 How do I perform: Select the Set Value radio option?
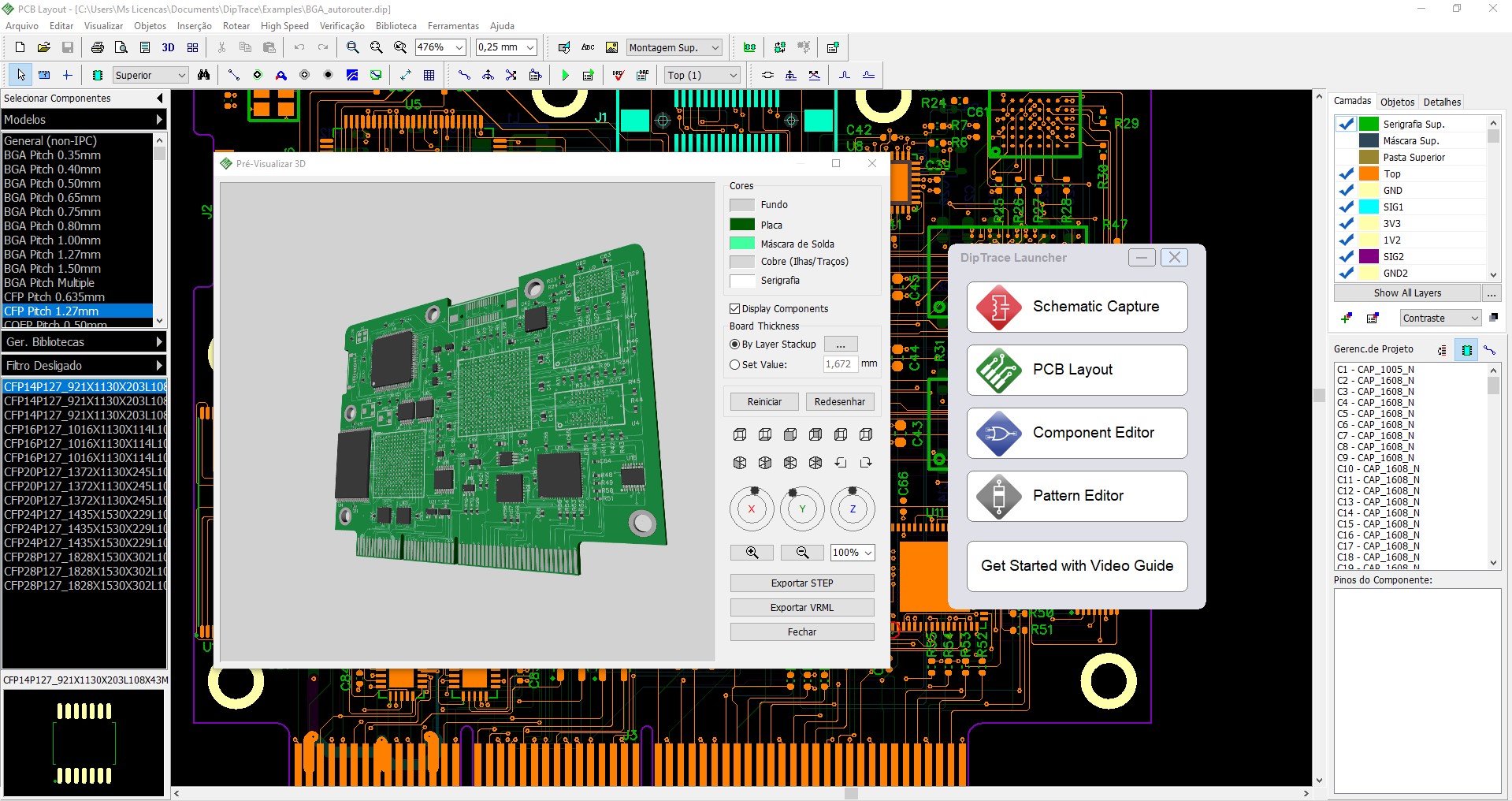pyautogui.click(x=735, y=365)
